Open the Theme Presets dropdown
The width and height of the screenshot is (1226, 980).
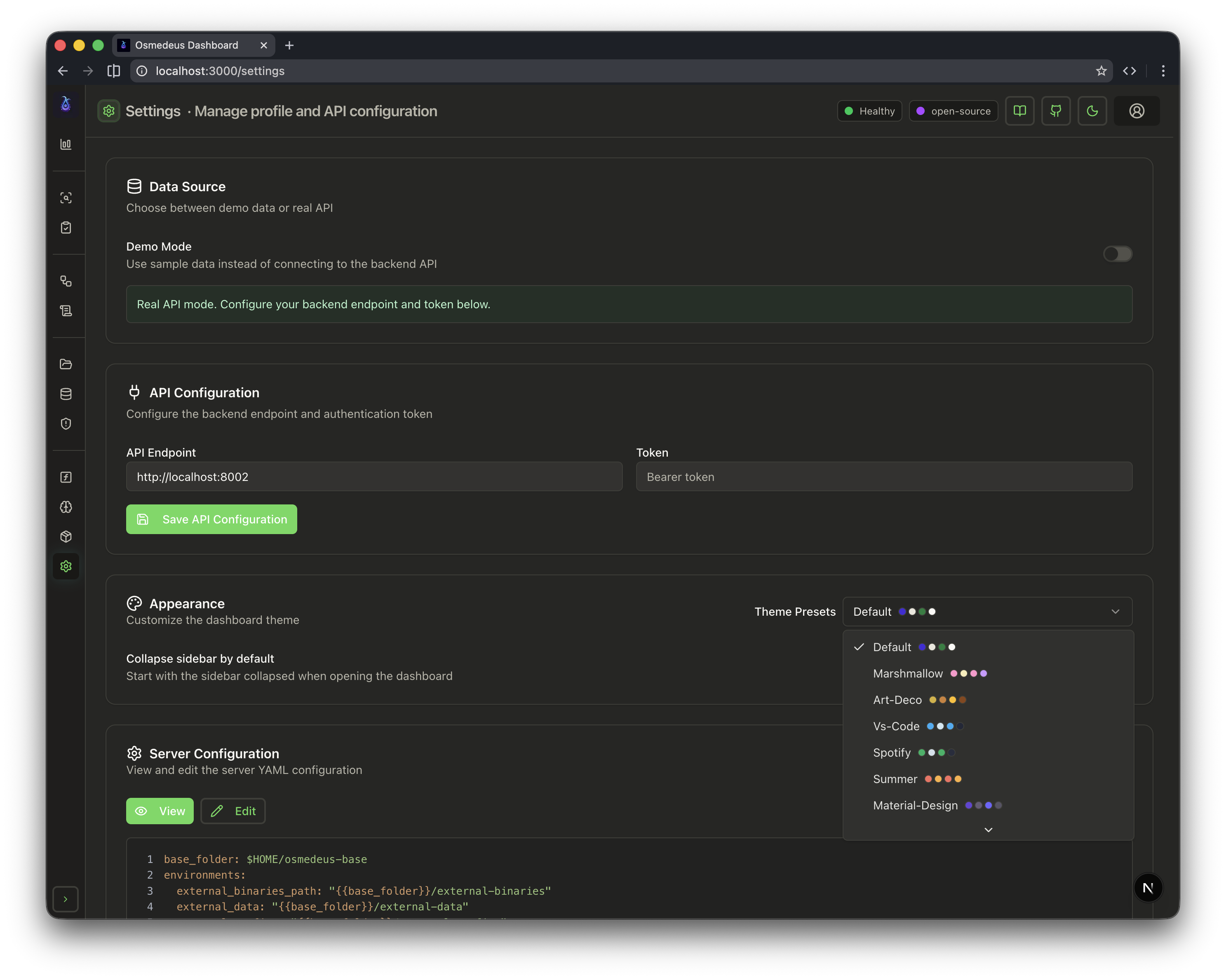tap(986, 612)
